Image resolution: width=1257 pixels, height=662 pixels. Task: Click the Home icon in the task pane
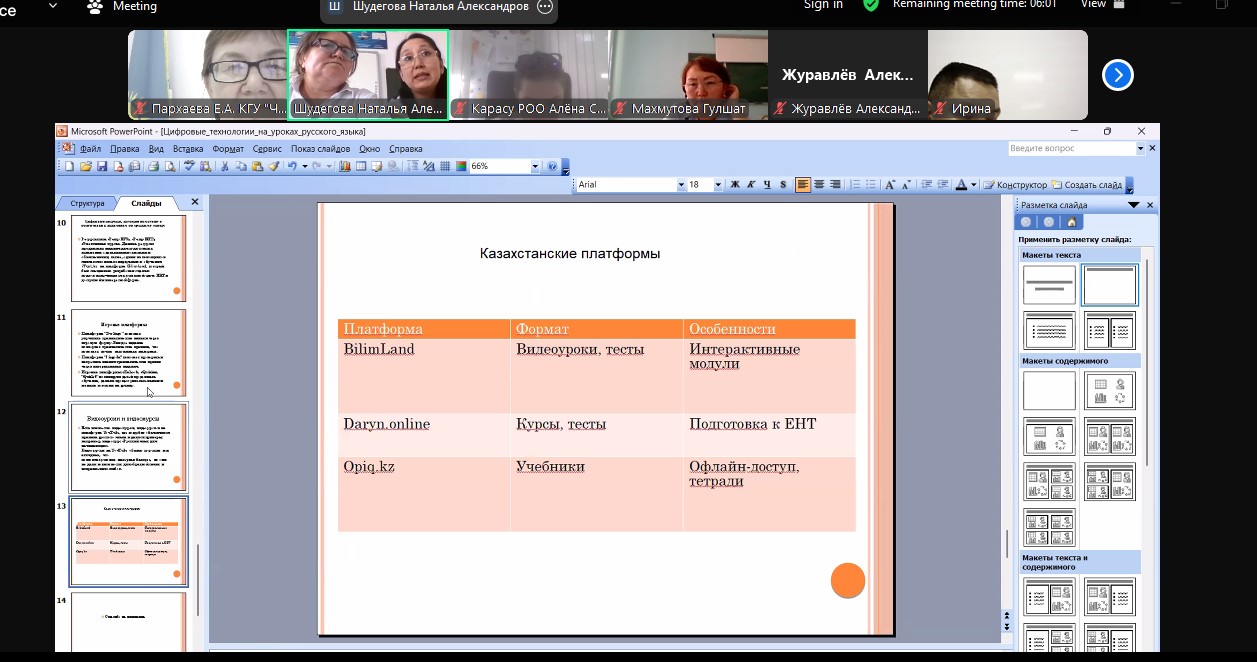tap(1071, 222)
